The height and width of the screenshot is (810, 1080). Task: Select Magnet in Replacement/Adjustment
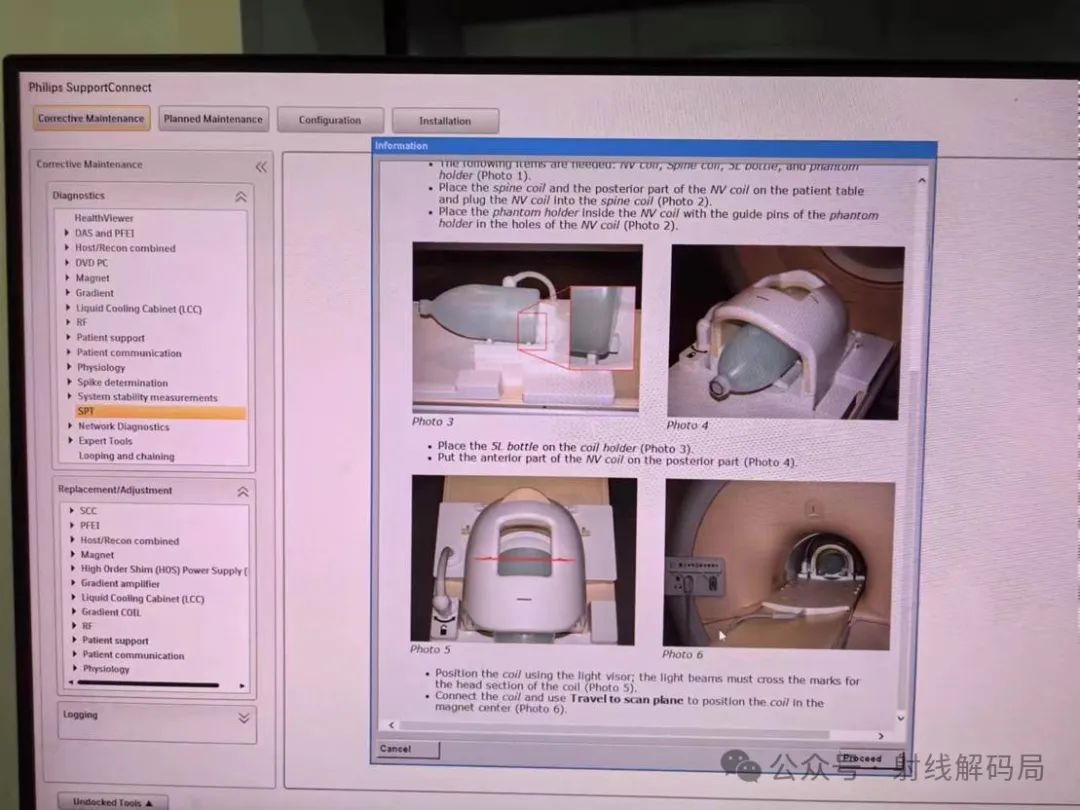97,554
